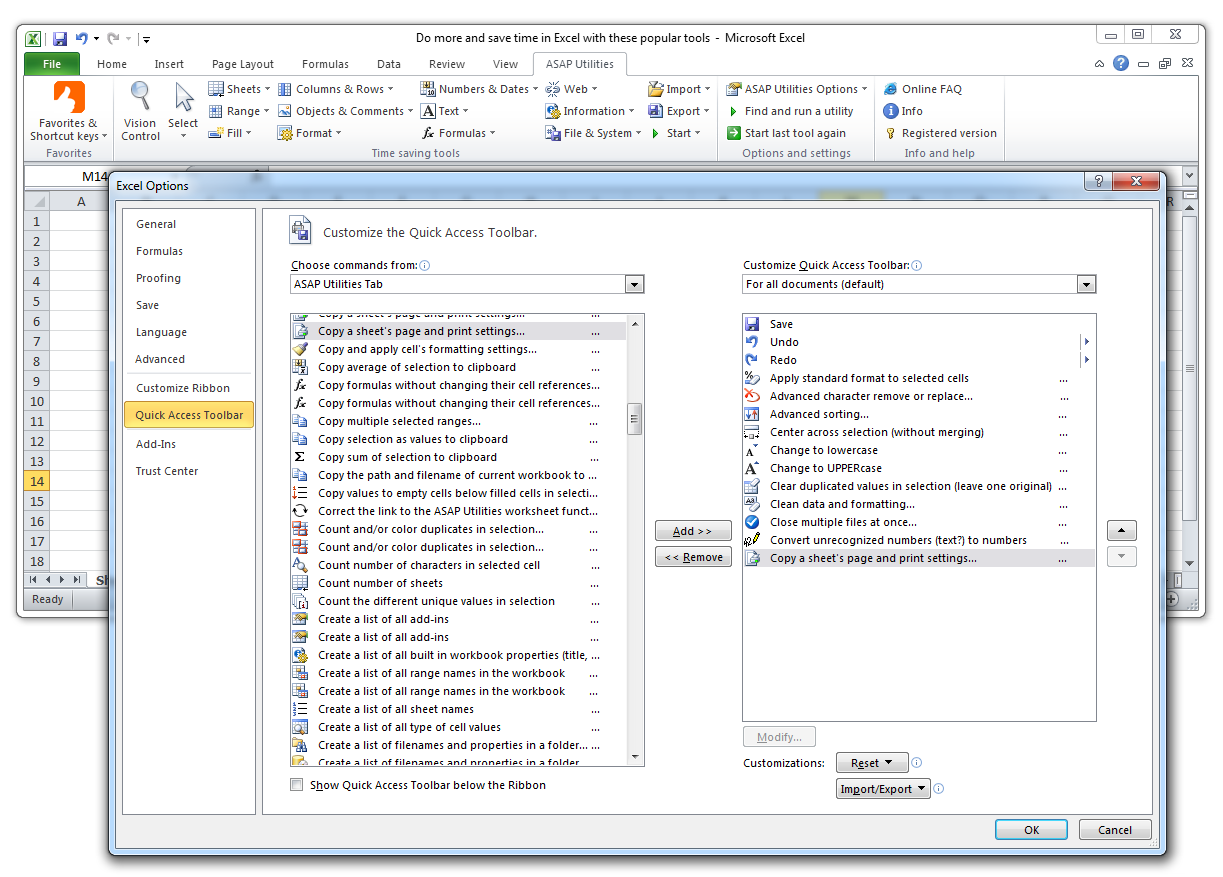Select Advanced sorting icon in right list
The image size is (1223, 877).
tap(752, 414)
